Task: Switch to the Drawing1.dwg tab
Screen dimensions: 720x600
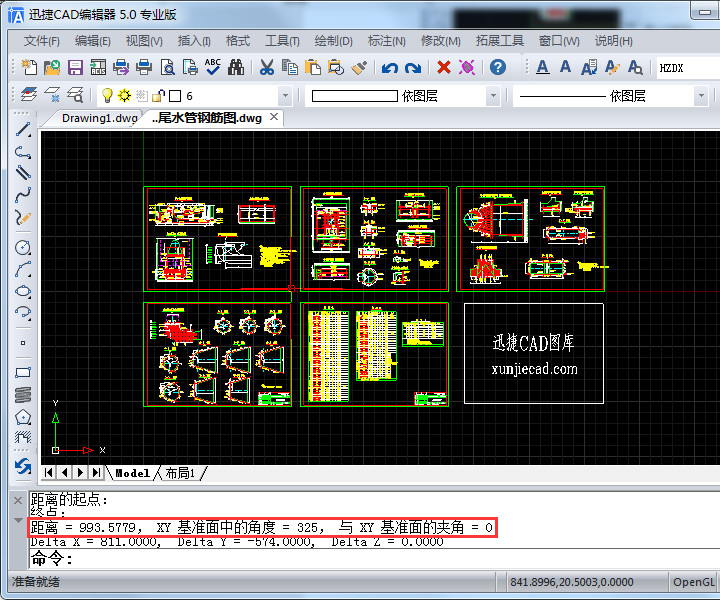Action: pyautogui.click(x=100, y=118)
